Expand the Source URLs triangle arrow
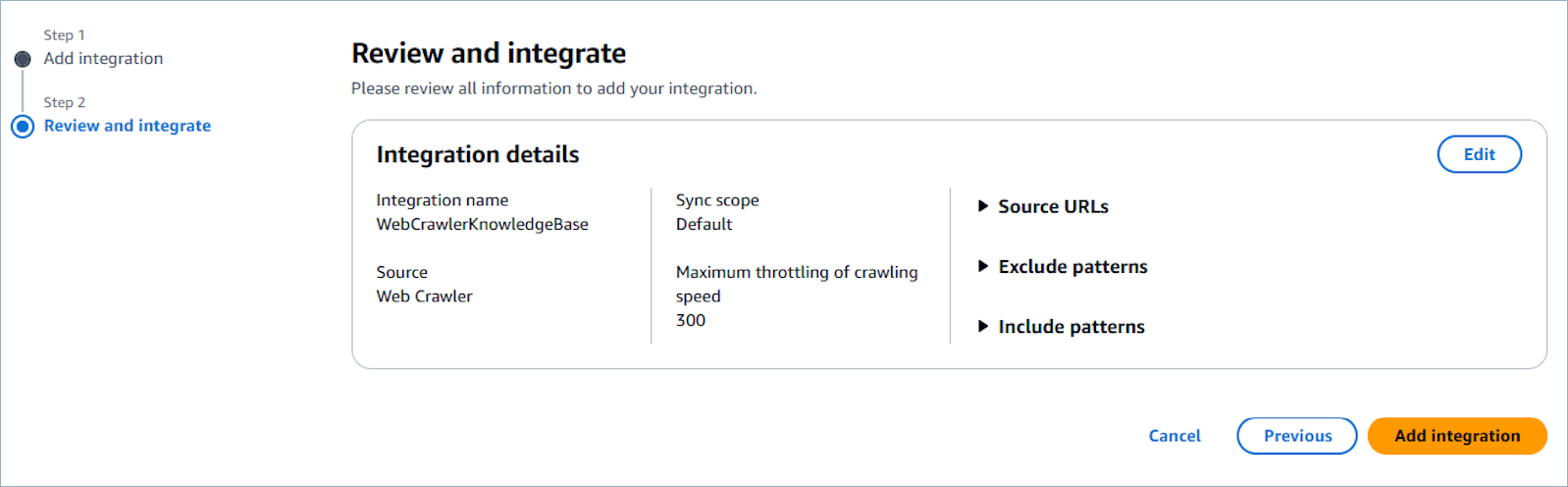1568x487 pixels. [982, 206]
